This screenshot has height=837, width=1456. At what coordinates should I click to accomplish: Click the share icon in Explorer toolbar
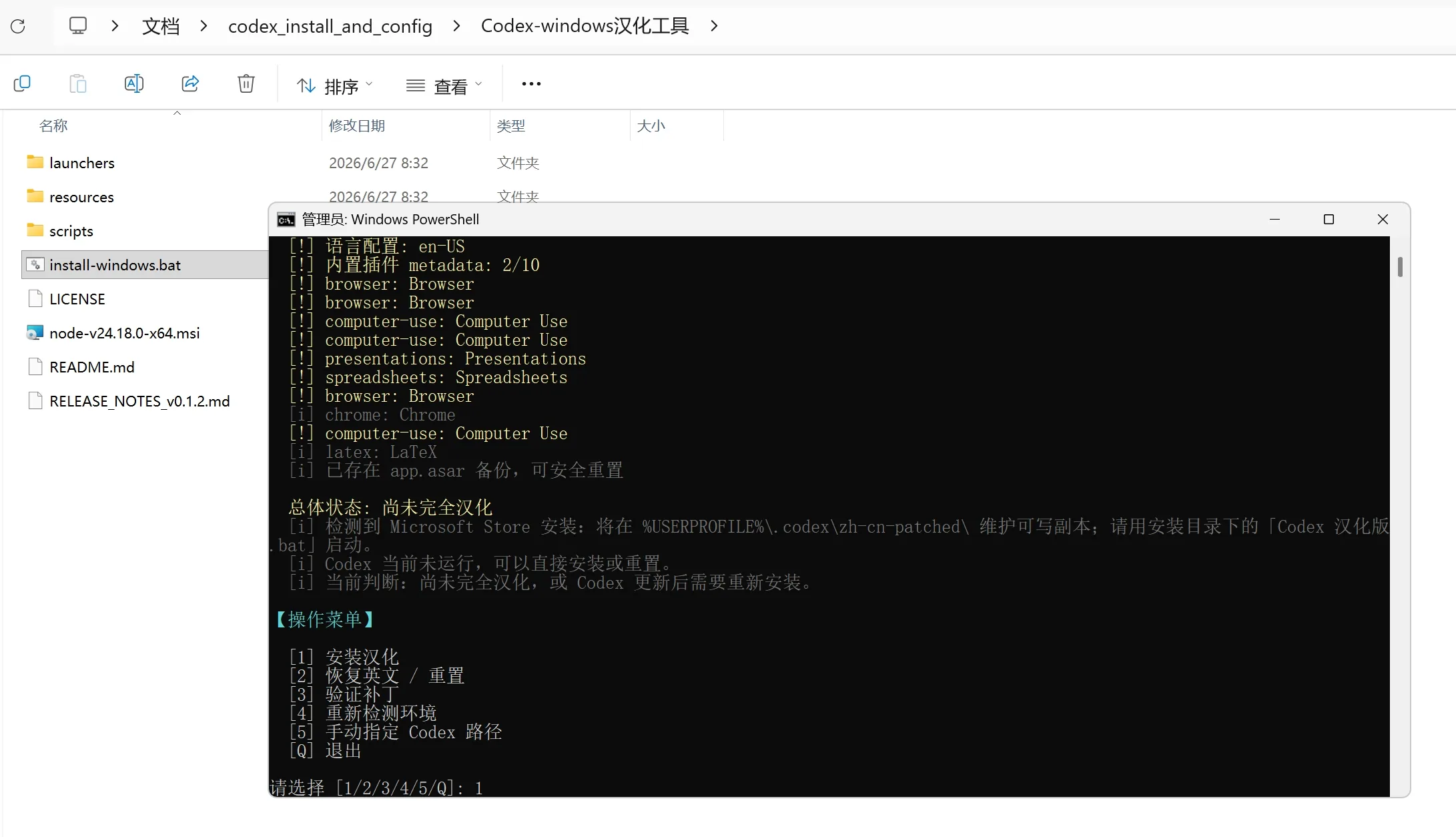tap(190, 83)
